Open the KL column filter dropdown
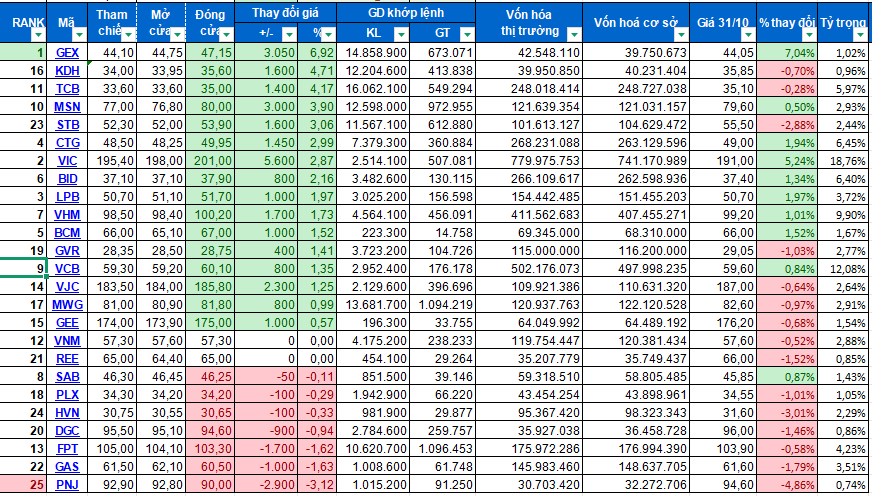Image resolution: width=872 pixels, height=496 pixels. click(401, 36)
